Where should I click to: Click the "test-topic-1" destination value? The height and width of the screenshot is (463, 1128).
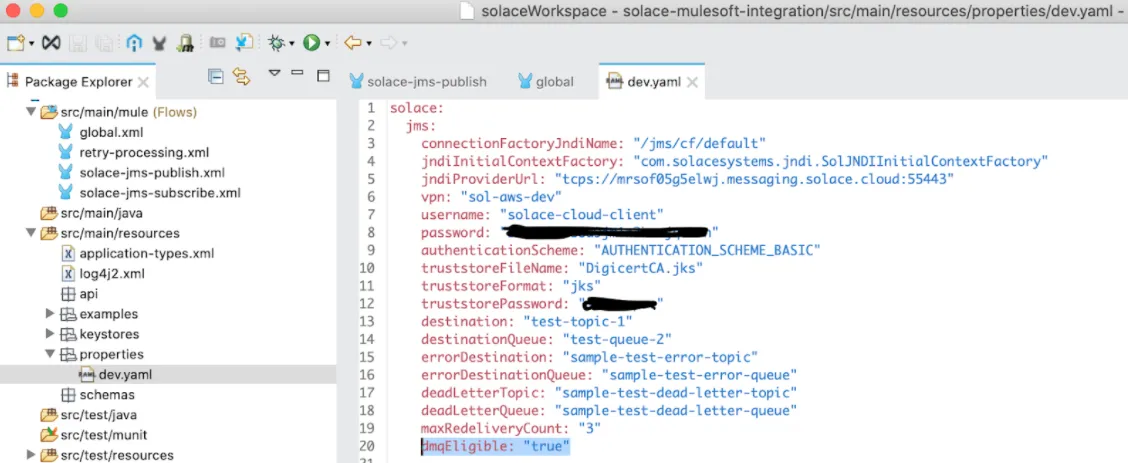578,321
